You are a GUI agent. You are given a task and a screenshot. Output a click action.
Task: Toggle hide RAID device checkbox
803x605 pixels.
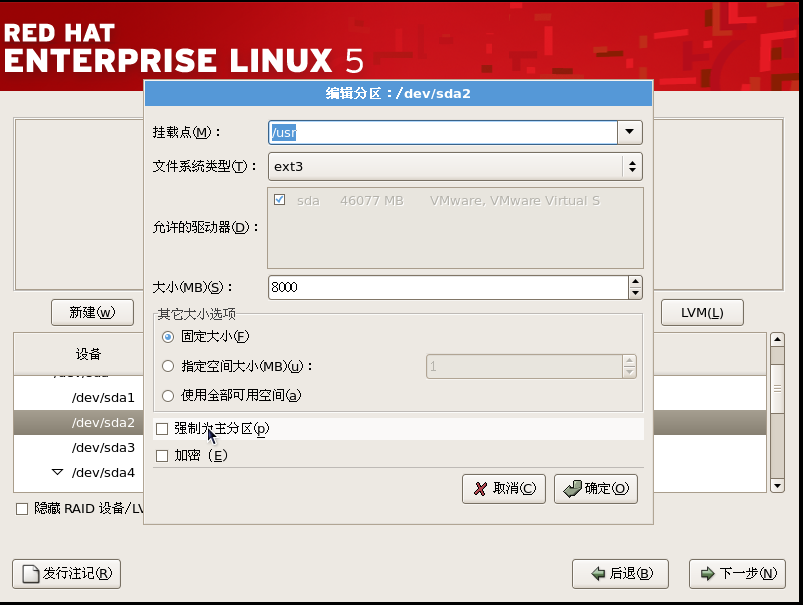pyautogui.click(x=22, y=509)
